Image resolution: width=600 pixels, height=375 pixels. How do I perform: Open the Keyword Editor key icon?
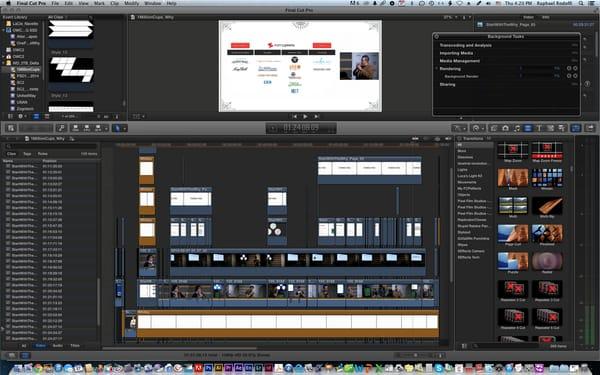click(61, 128)
